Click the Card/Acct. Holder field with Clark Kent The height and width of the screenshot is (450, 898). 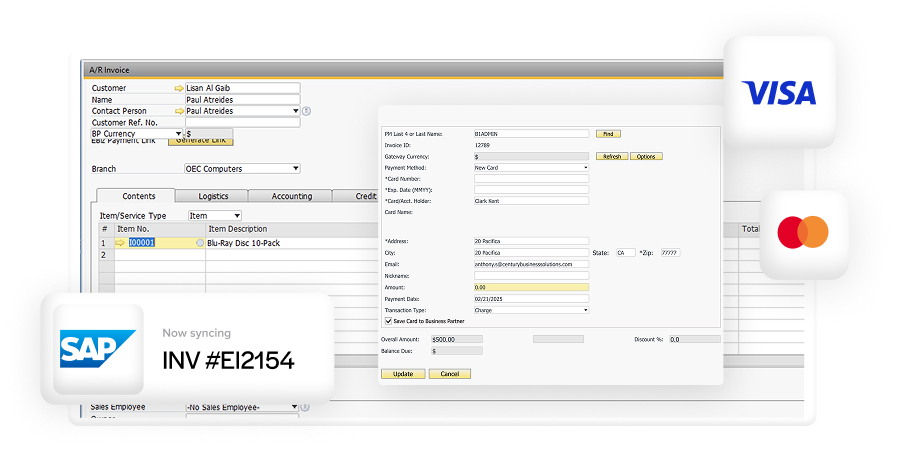click(x=531, y=201)
